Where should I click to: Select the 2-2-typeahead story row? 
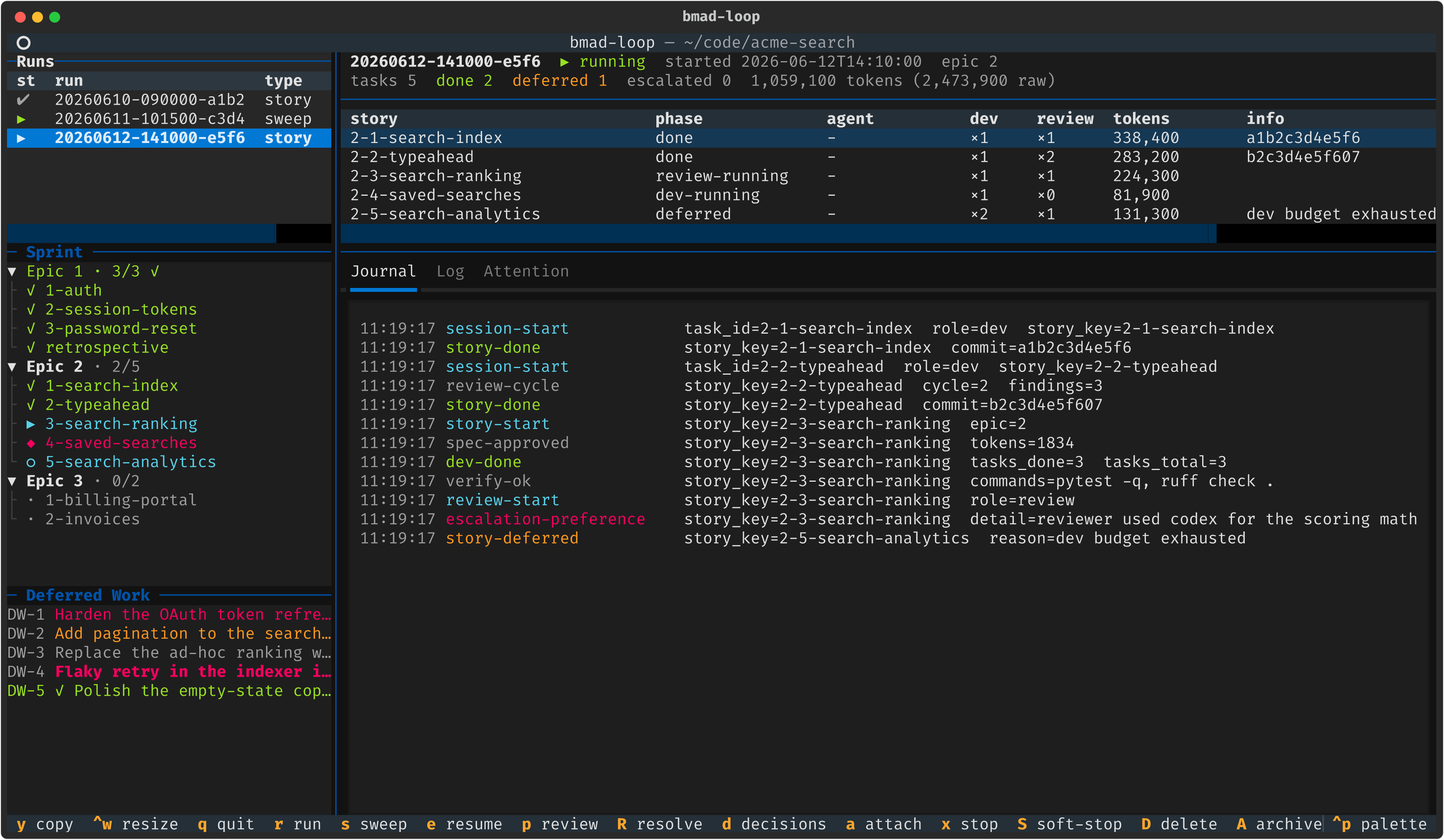click(888, 157)
